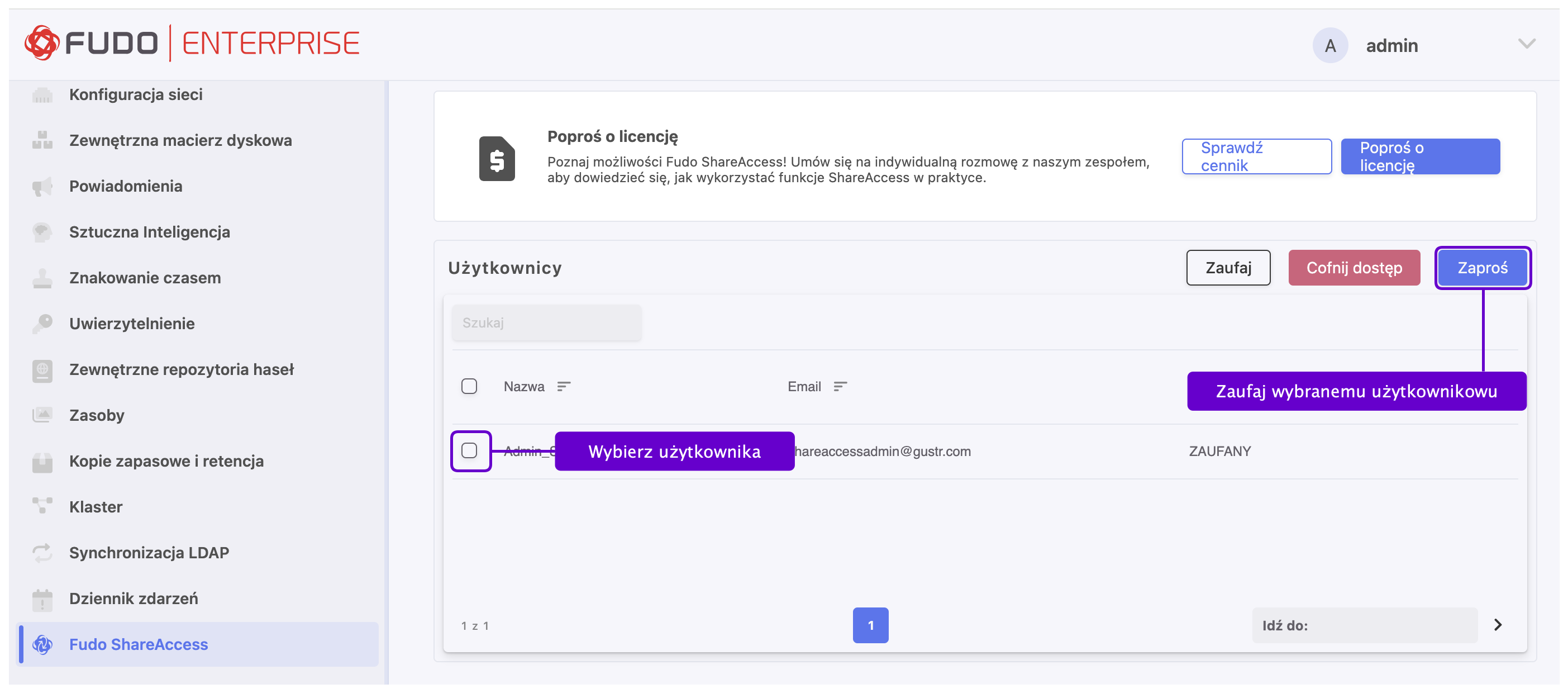The height and width of the screenshot is (698, 1568).
Task: Click the Sprawdź cennik button
Action: click(1256, 156)
